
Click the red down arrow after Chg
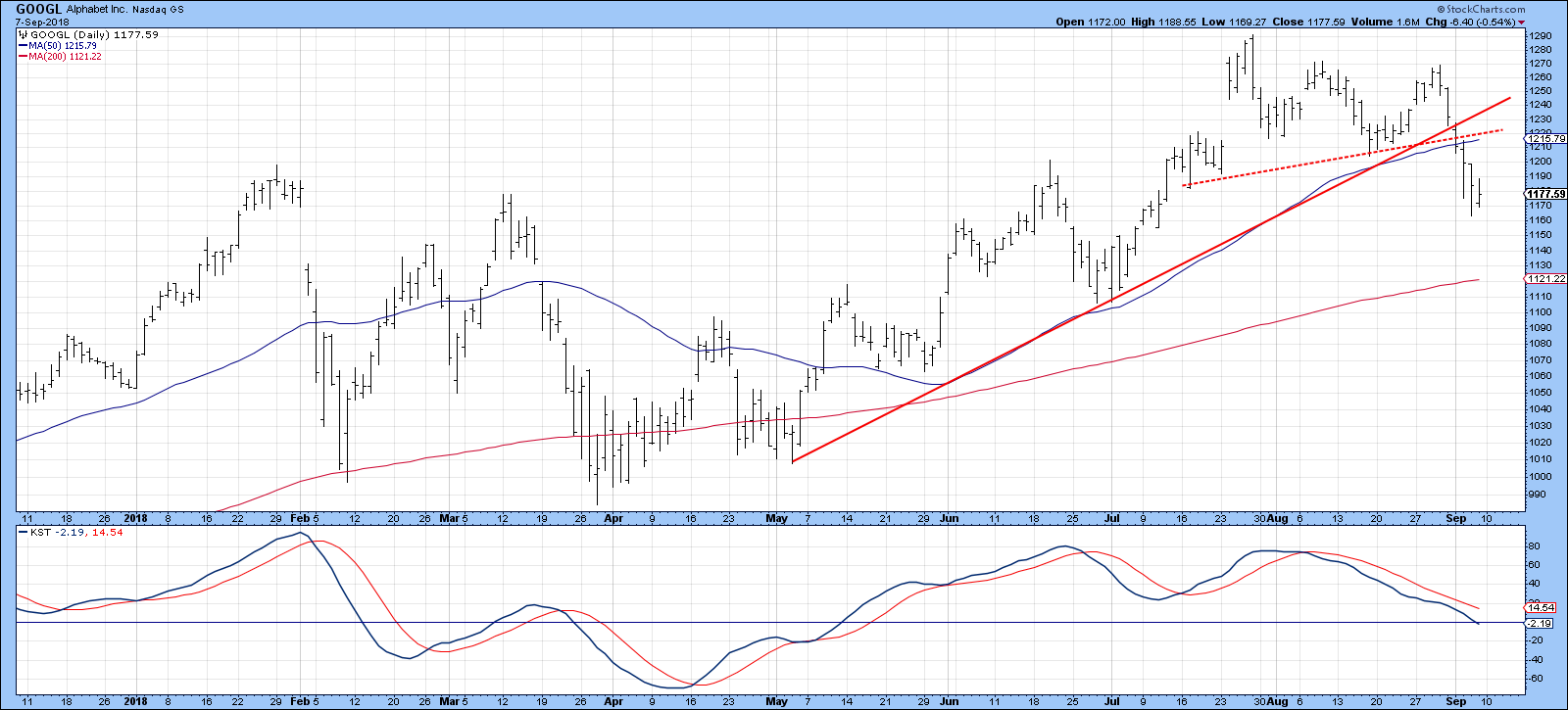(1520, 22)
